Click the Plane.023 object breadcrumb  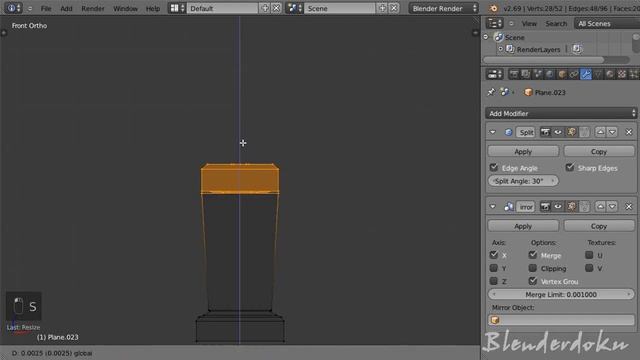(x=545, y=93)
